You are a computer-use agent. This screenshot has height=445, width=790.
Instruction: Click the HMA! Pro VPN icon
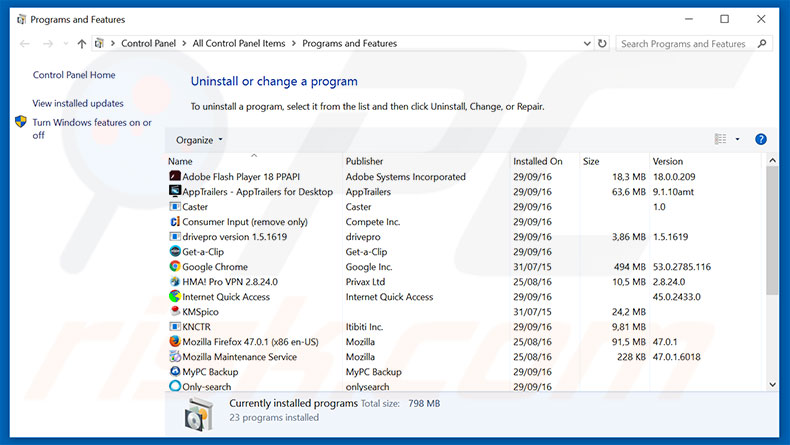pos(175,281)
